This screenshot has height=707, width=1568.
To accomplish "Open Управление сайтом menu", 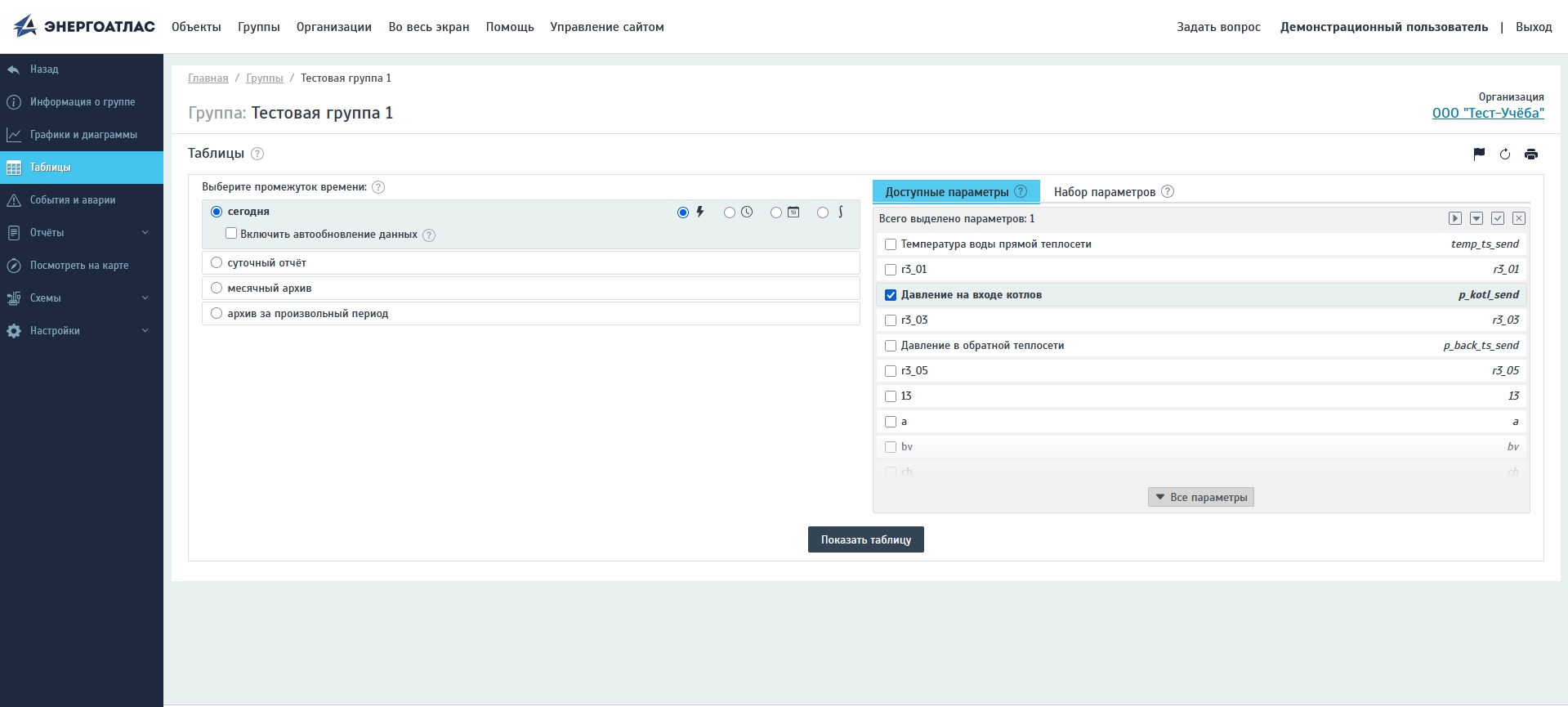I will coord(607,27).
